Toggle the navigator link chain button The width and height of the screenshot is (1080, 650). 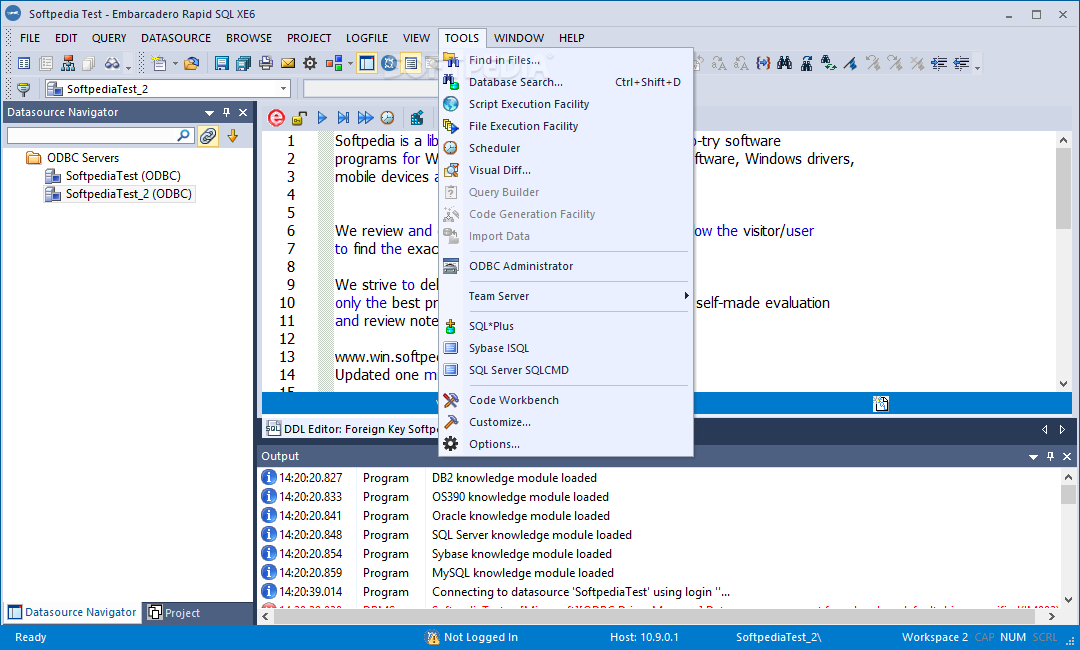(x=208, y=136)
